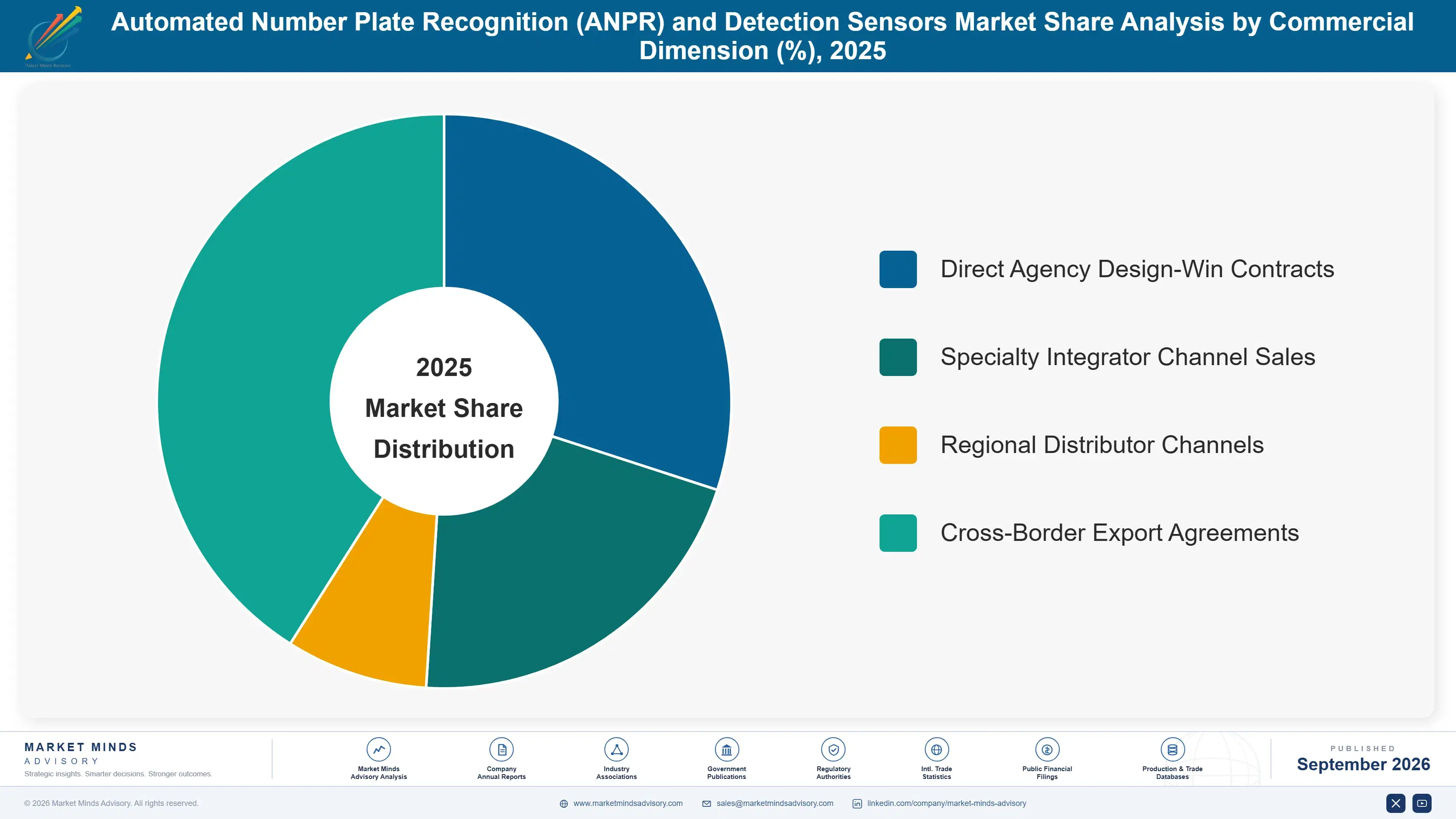The height and width of the screenshot is (819, 1456).
Task: Click the globe icon beside website address
Action: tap(563, 804)
